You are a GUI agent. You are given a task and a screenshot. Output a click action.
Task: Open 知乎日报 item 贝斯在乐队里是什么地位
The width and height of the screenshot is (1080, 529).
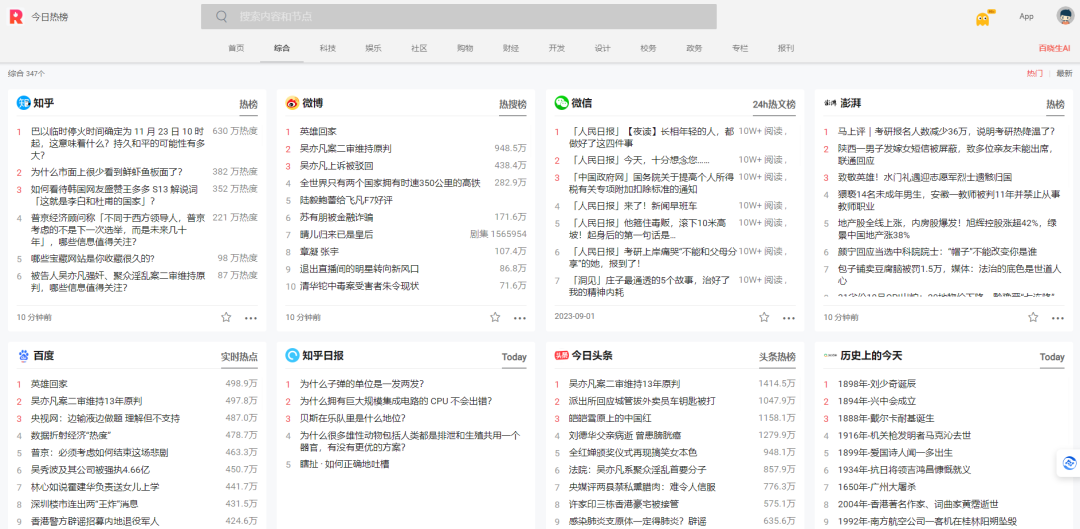(353, 418)
